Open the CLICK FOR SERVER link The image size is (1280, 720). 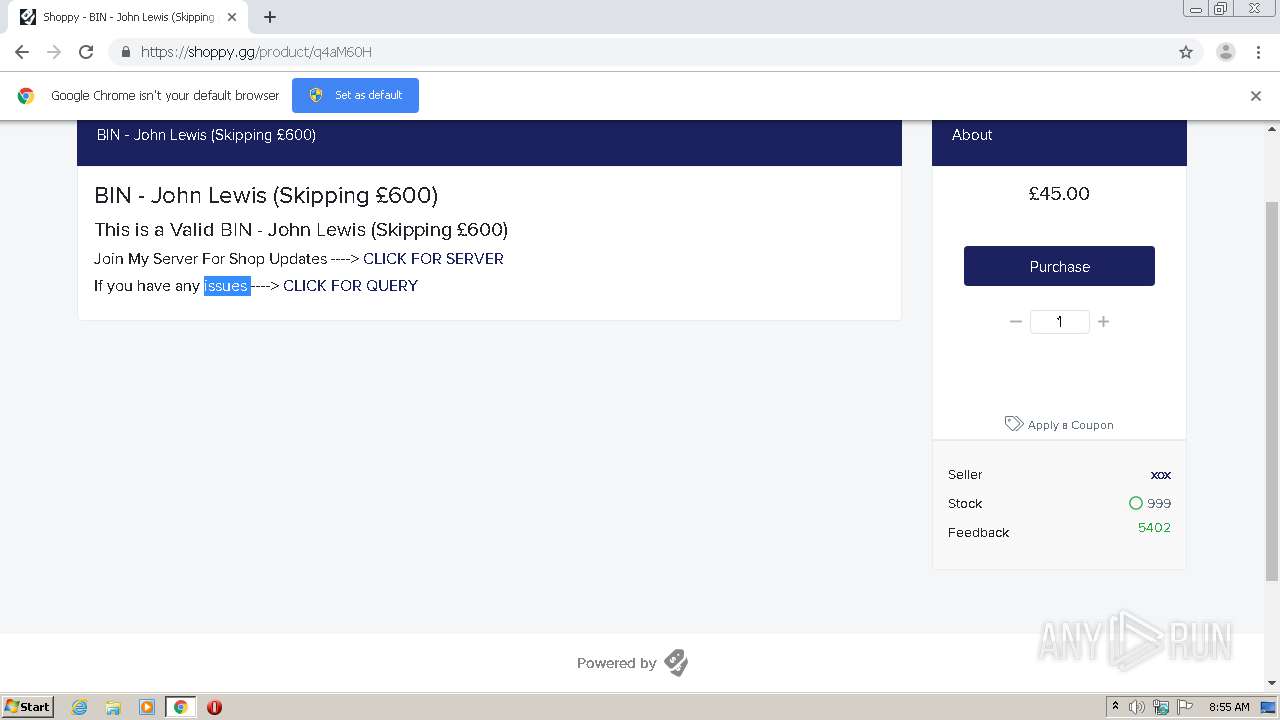[433, 259]
